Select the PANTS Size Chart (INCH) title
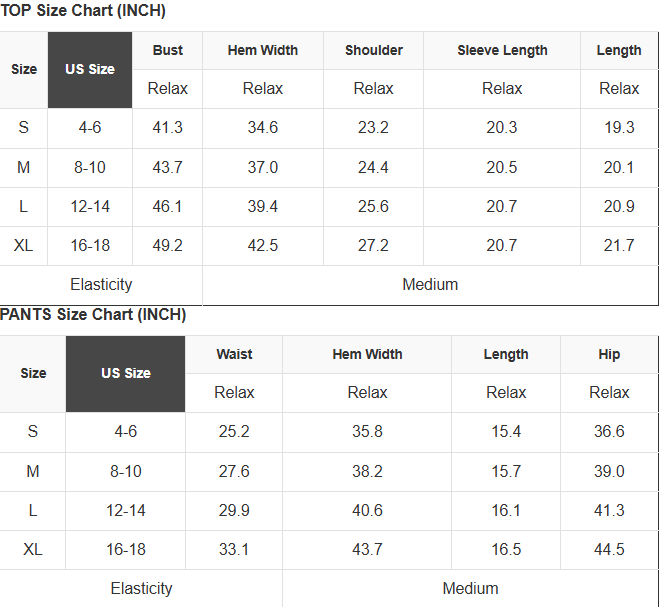Viewport: 659px width, 607px height. click(93, 314)
